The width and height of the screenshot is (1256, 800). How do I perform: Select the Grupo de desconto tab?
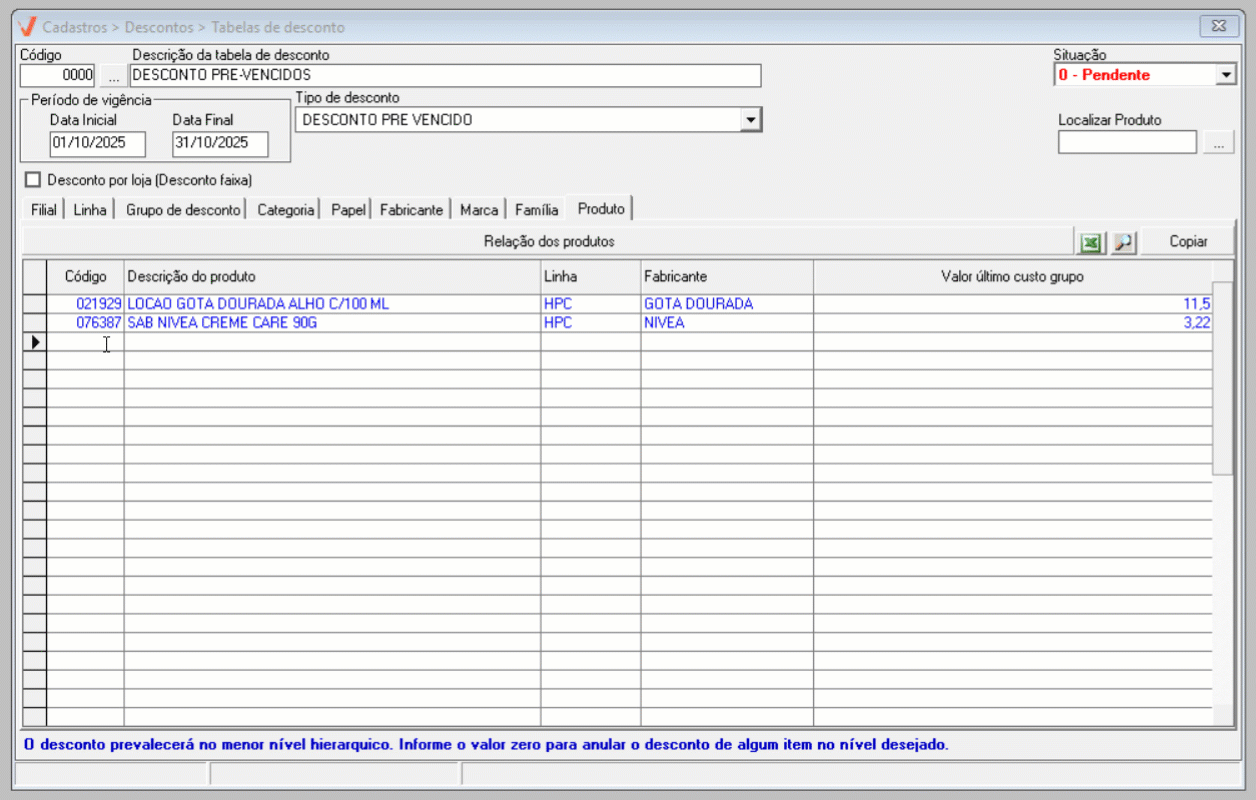coord(183,210)
